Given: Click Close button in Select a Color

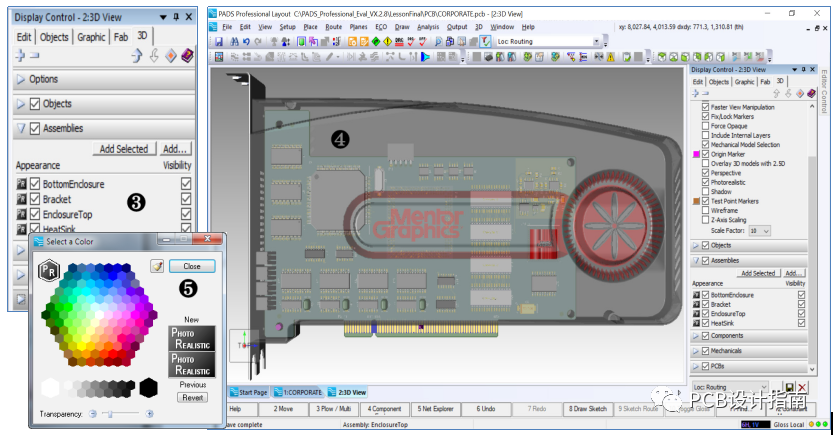Looking at the screenshot, I should [192, 266].
